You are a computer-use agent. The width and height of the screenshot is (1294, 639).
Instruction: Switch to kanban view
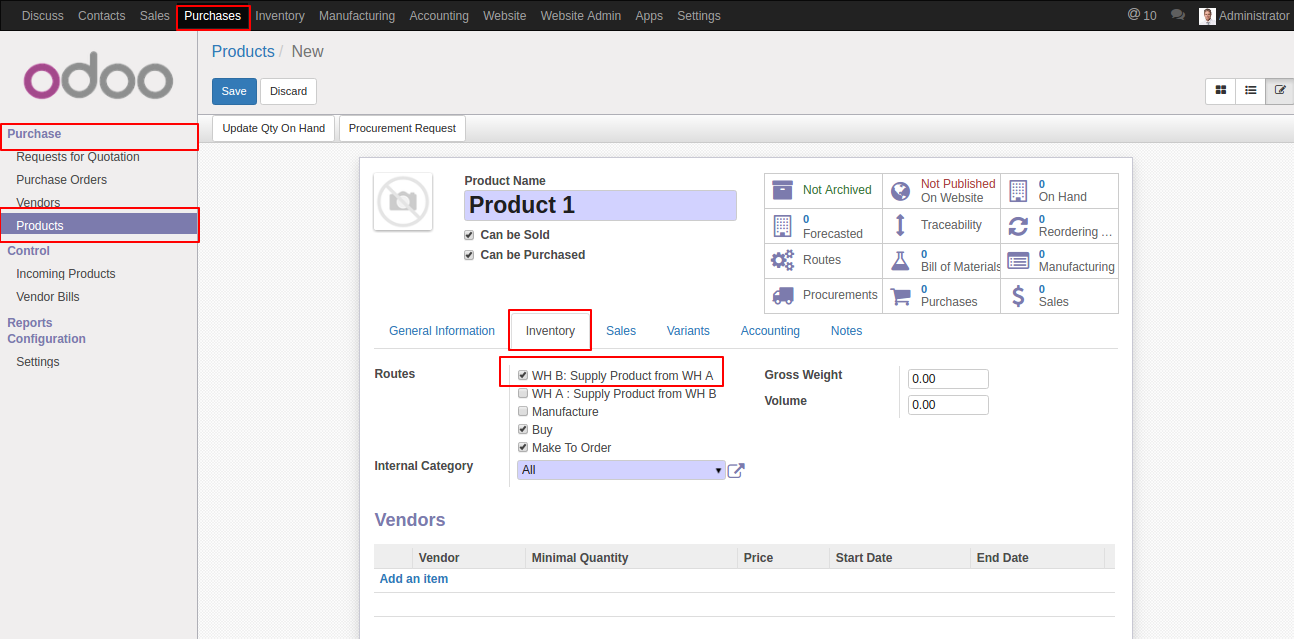(1220, 90)
